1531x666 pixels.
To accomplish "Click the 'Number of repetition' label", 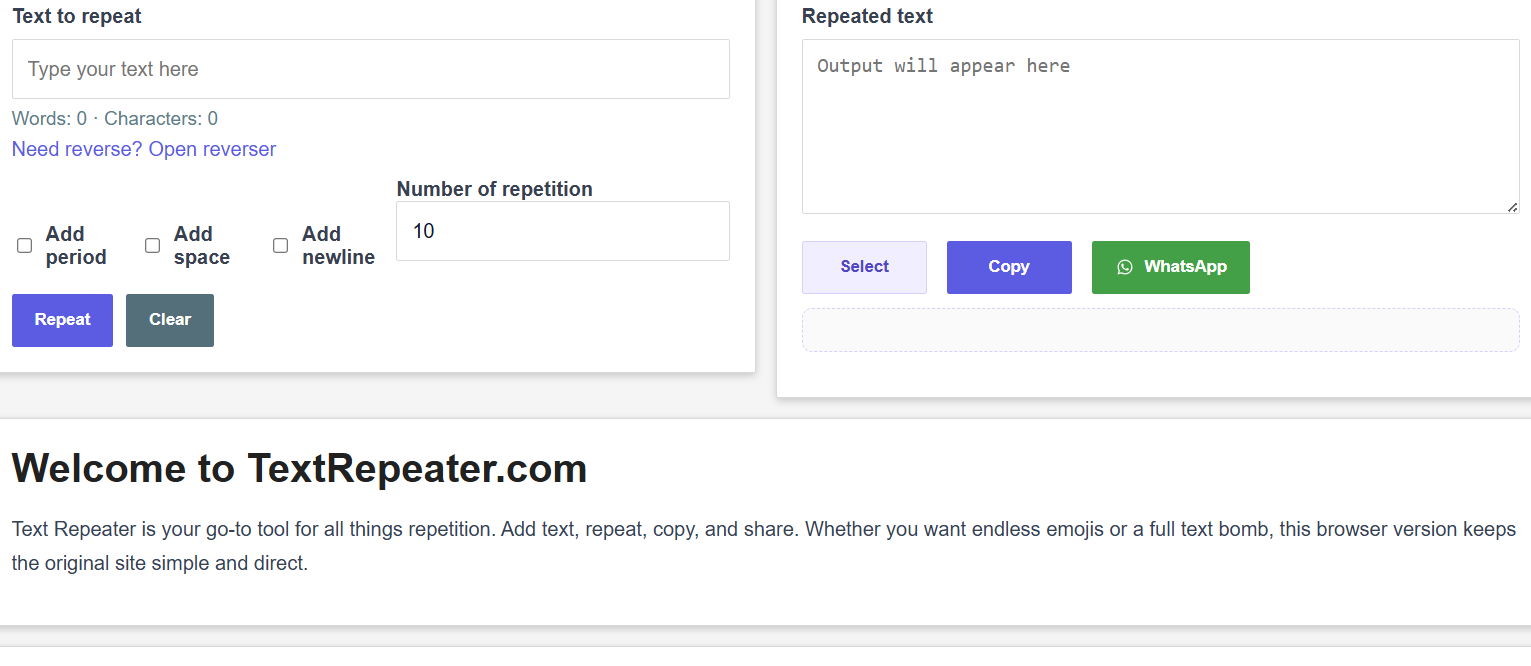I will pos(494,189).
